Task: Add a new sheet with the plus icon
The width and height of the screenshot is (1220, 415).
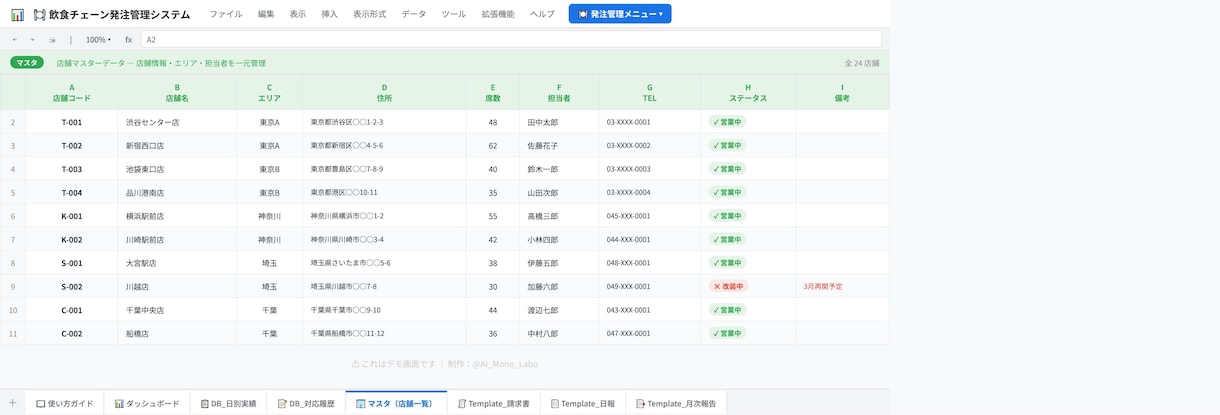Action: (x=12, y=403)
